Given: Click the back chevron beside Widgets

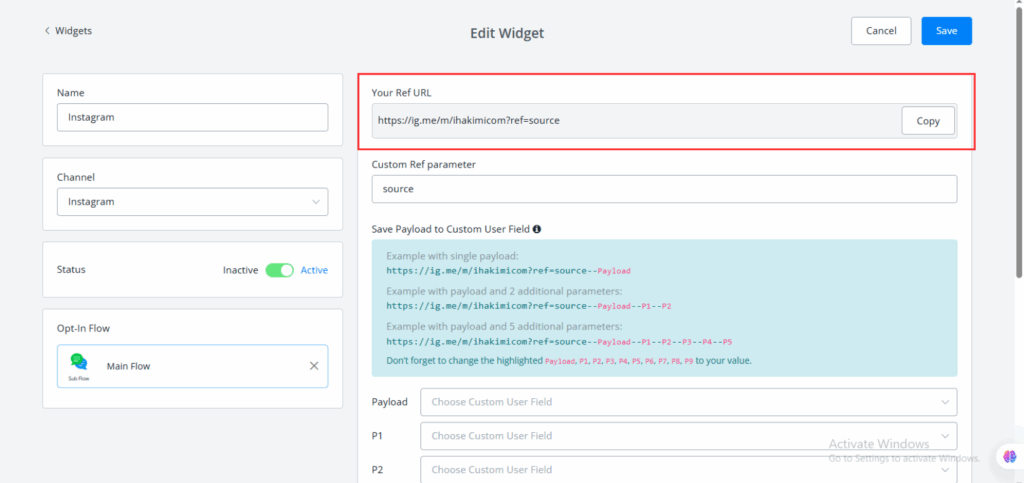Looking at the screenshot, I should coord(47,31).
